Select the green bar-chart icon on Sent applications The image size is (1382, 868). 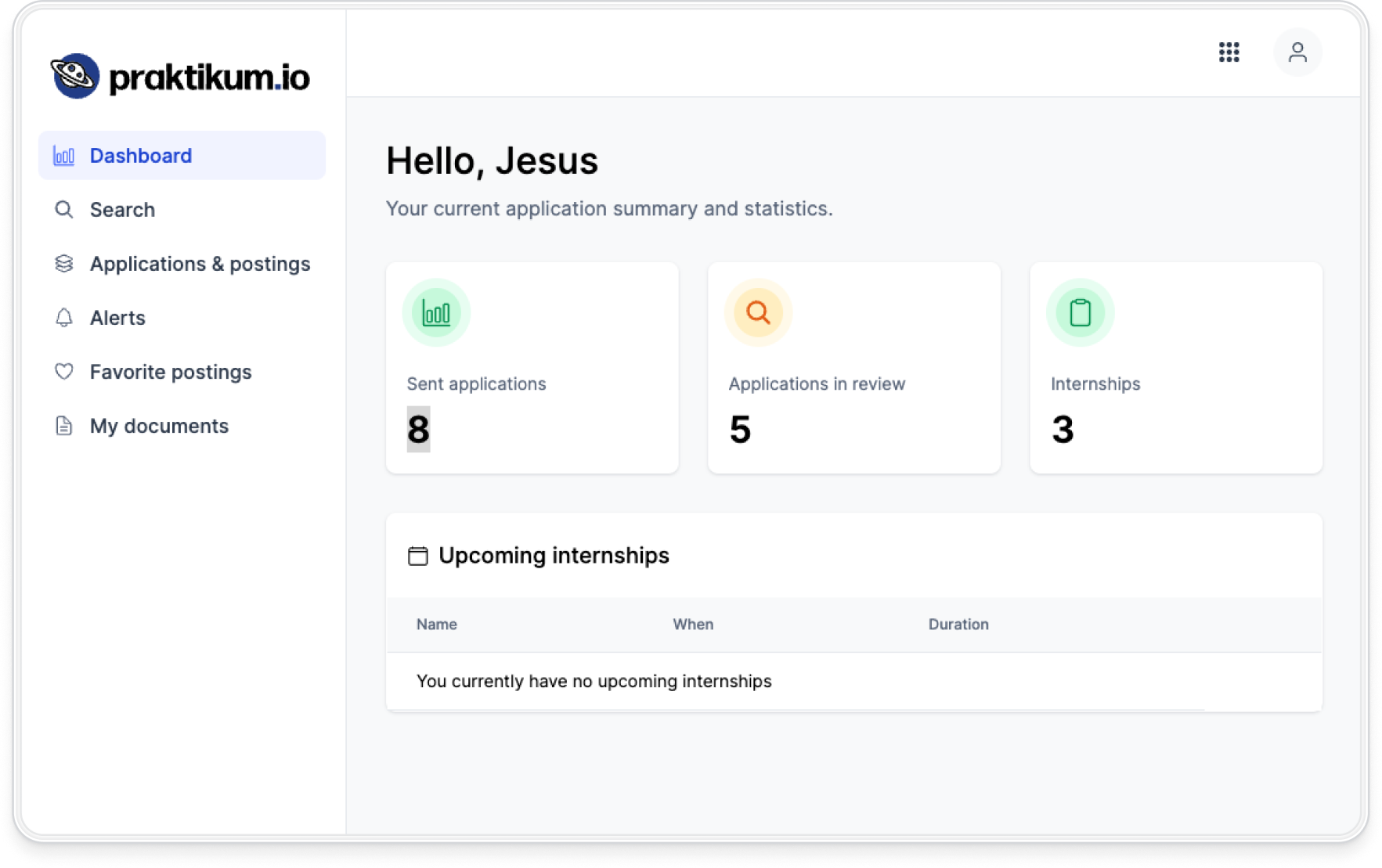click(x=436, y=312)
